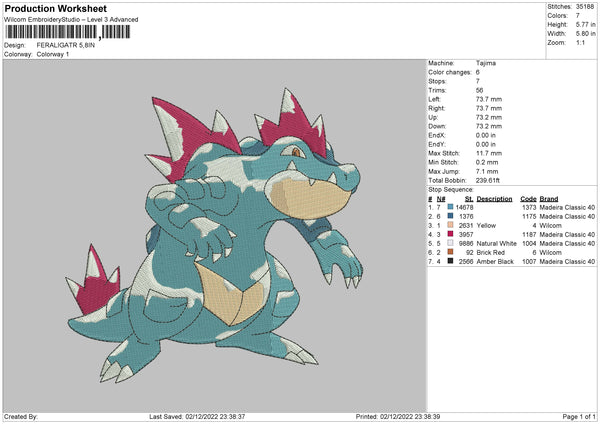Click the Yellow thread color swatch
This screenshot has width=600, height=424.
coord(450,225)
